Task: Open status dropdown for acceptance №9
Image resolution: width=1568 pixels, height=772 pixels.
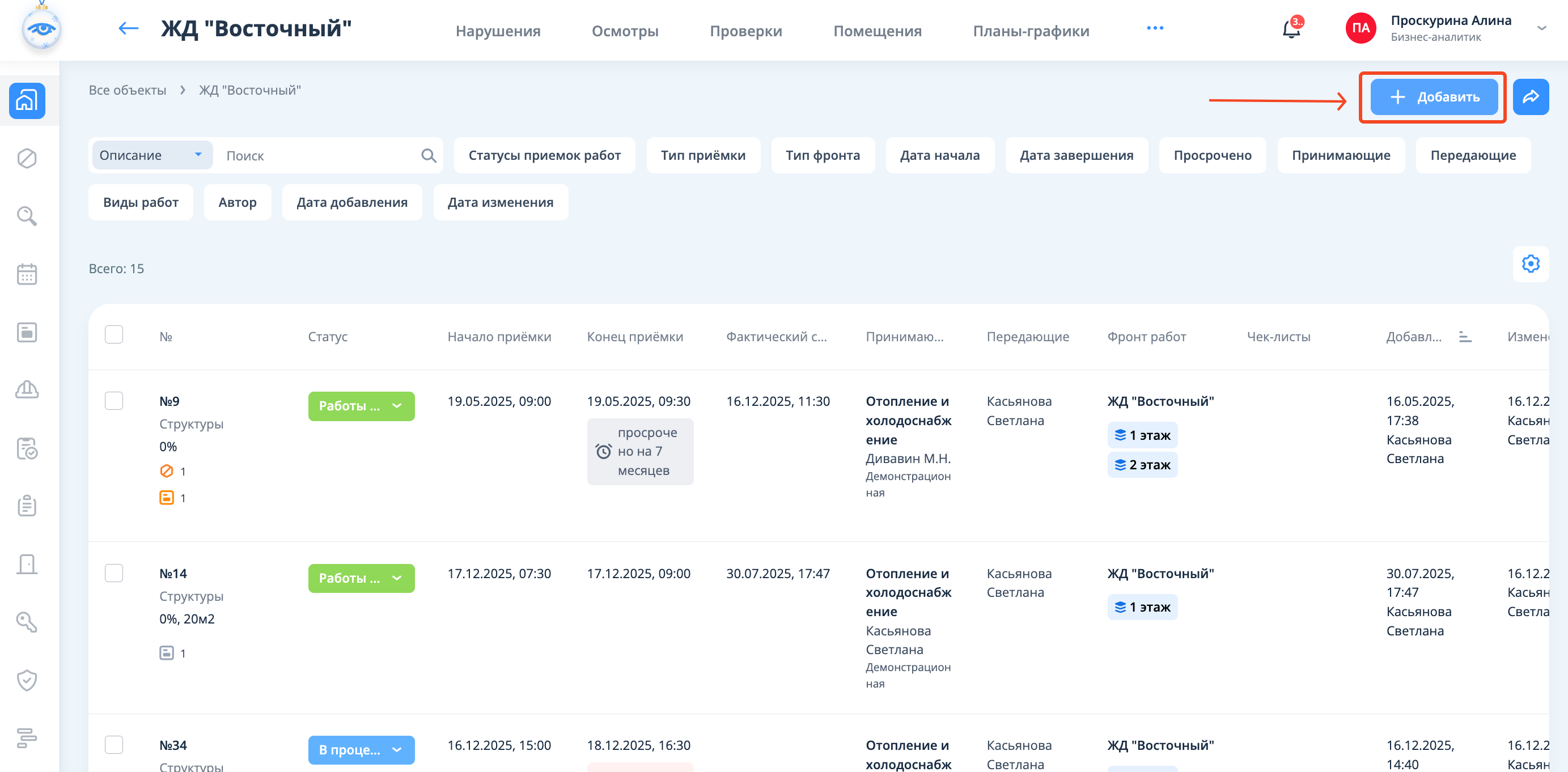Action: 361,406
